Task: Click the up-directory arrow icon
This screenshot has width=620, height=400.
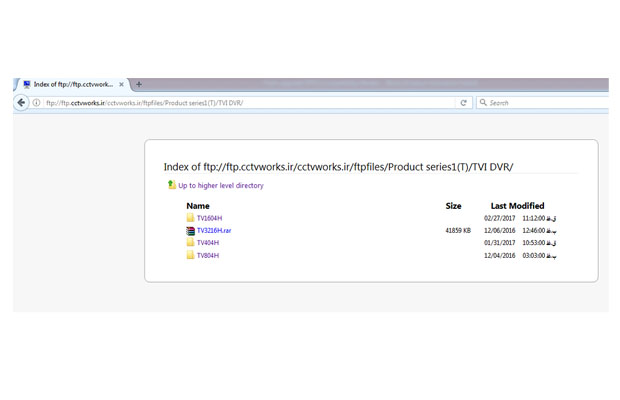Action: pos(172,185)
